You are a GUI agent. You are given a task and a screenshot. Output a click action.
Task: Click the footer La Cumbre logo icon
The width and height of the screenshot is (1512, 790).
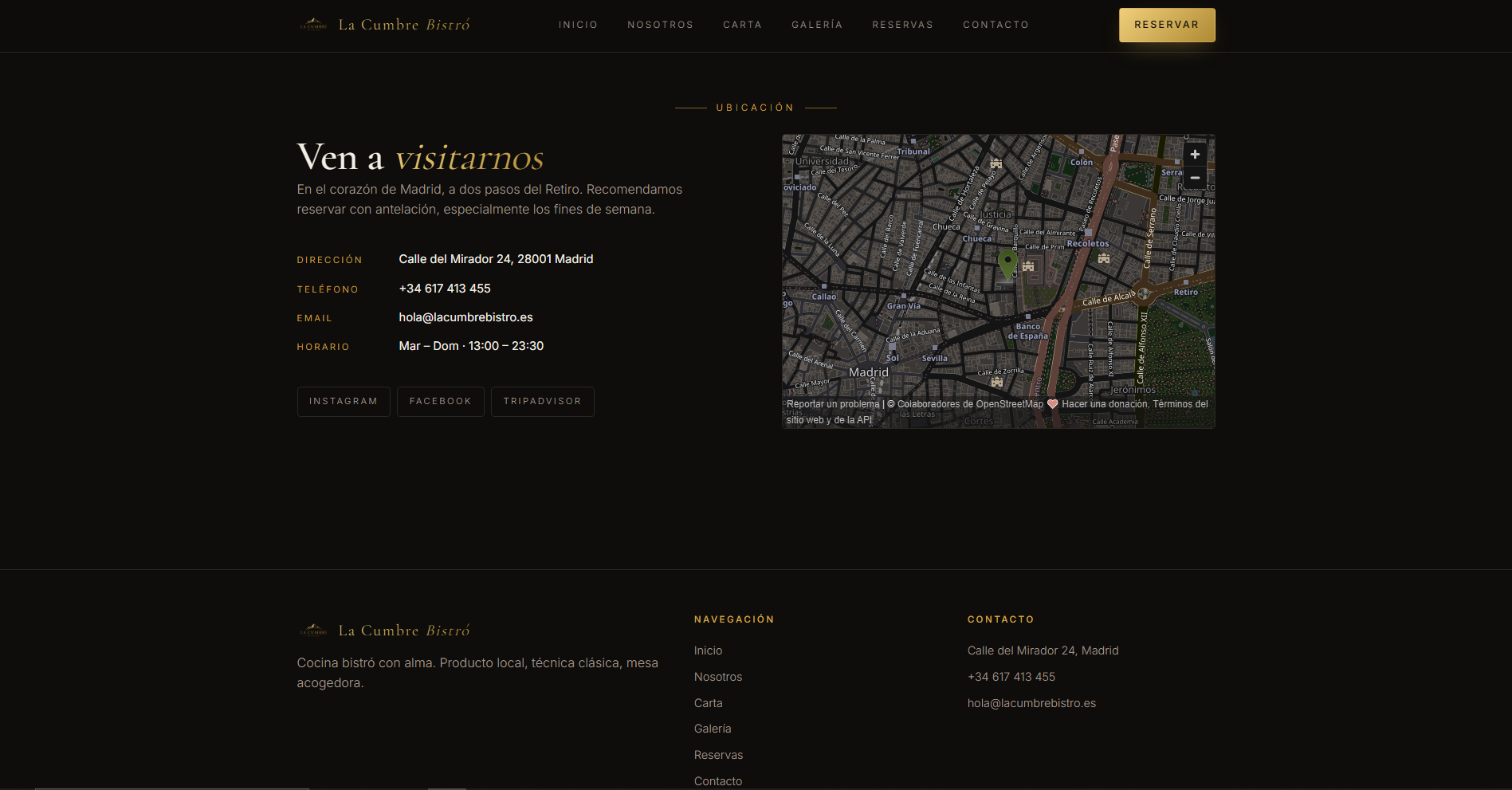click(313, 631)
